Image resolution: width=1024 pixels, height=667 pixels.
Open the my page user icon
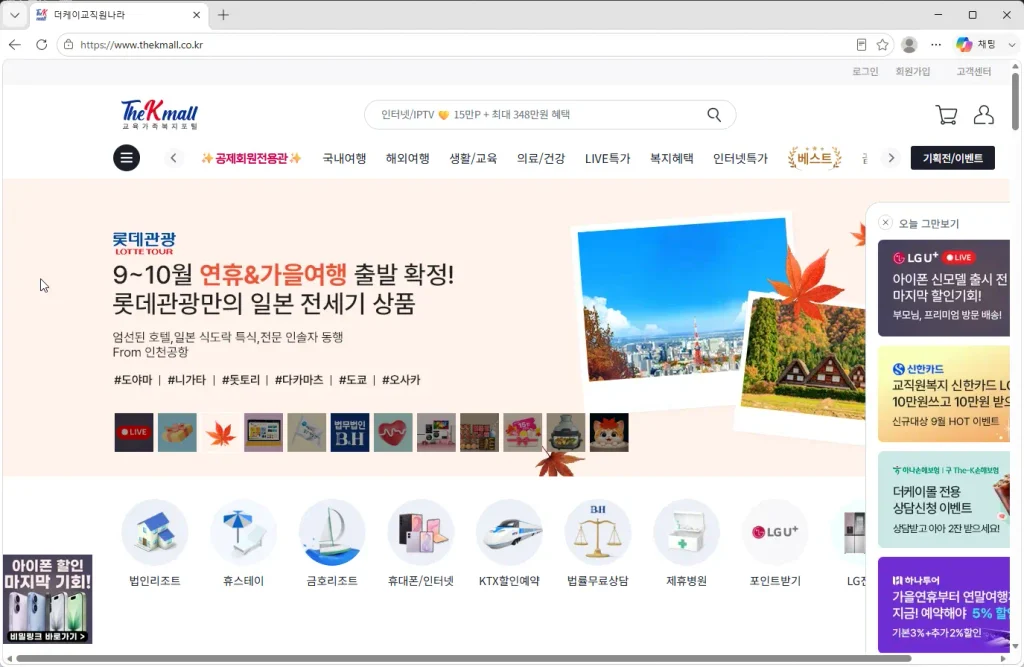(984, 115)
